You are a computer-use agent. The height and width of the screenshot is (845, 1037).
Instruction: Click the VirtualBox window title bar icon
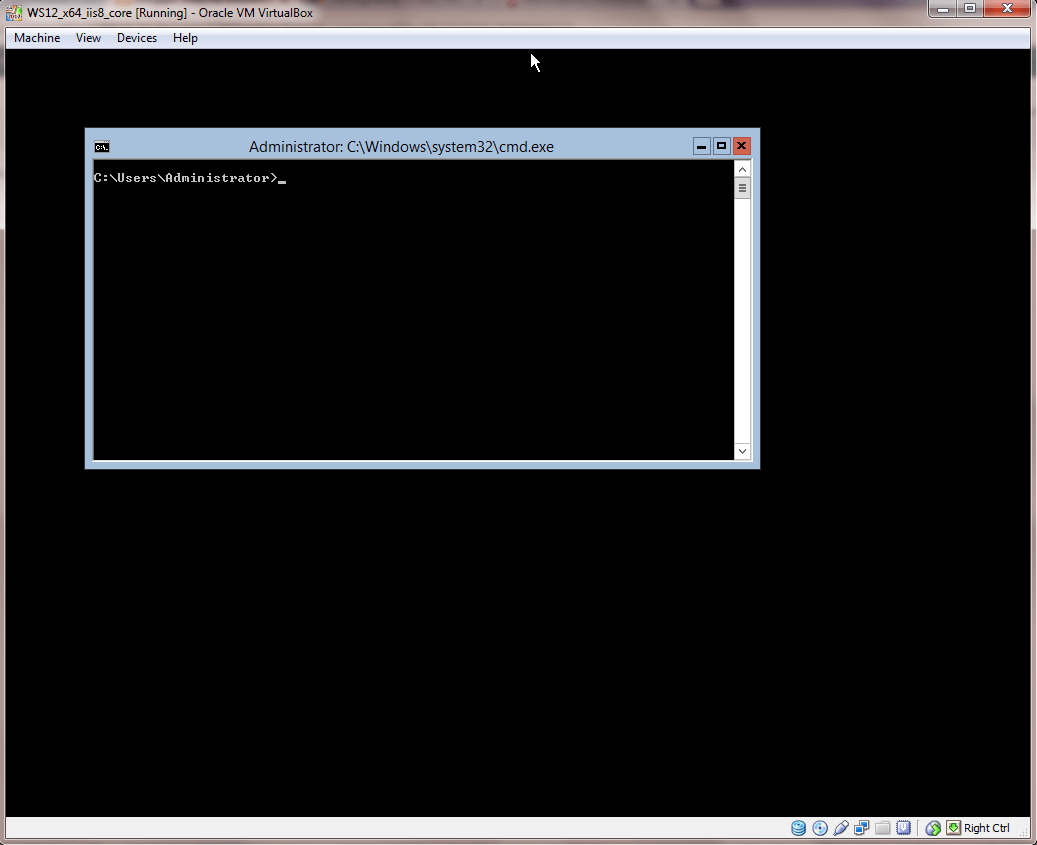pyautogui.click(x=13, y=12)
